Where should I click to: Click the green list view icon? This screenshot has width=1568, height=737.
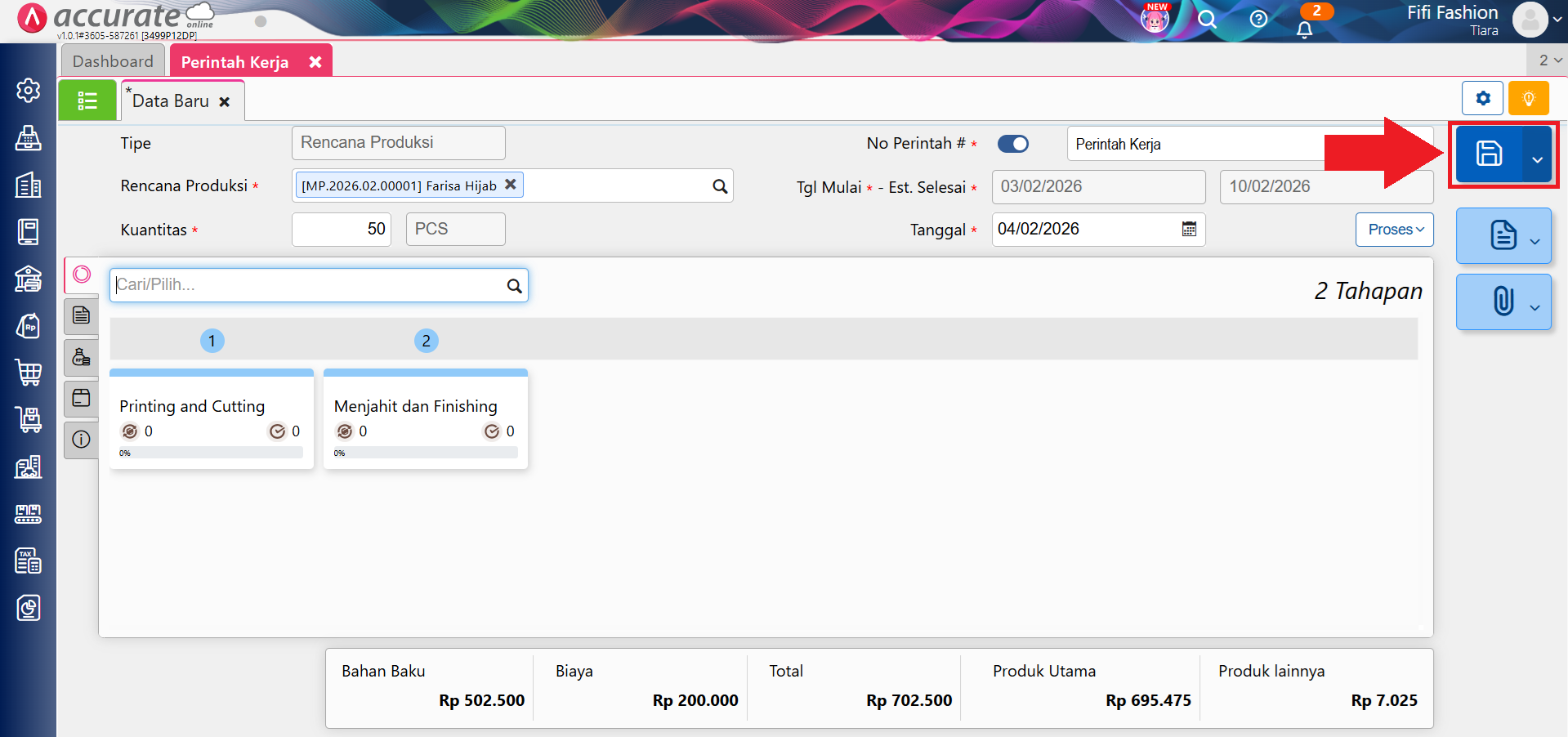87,100
